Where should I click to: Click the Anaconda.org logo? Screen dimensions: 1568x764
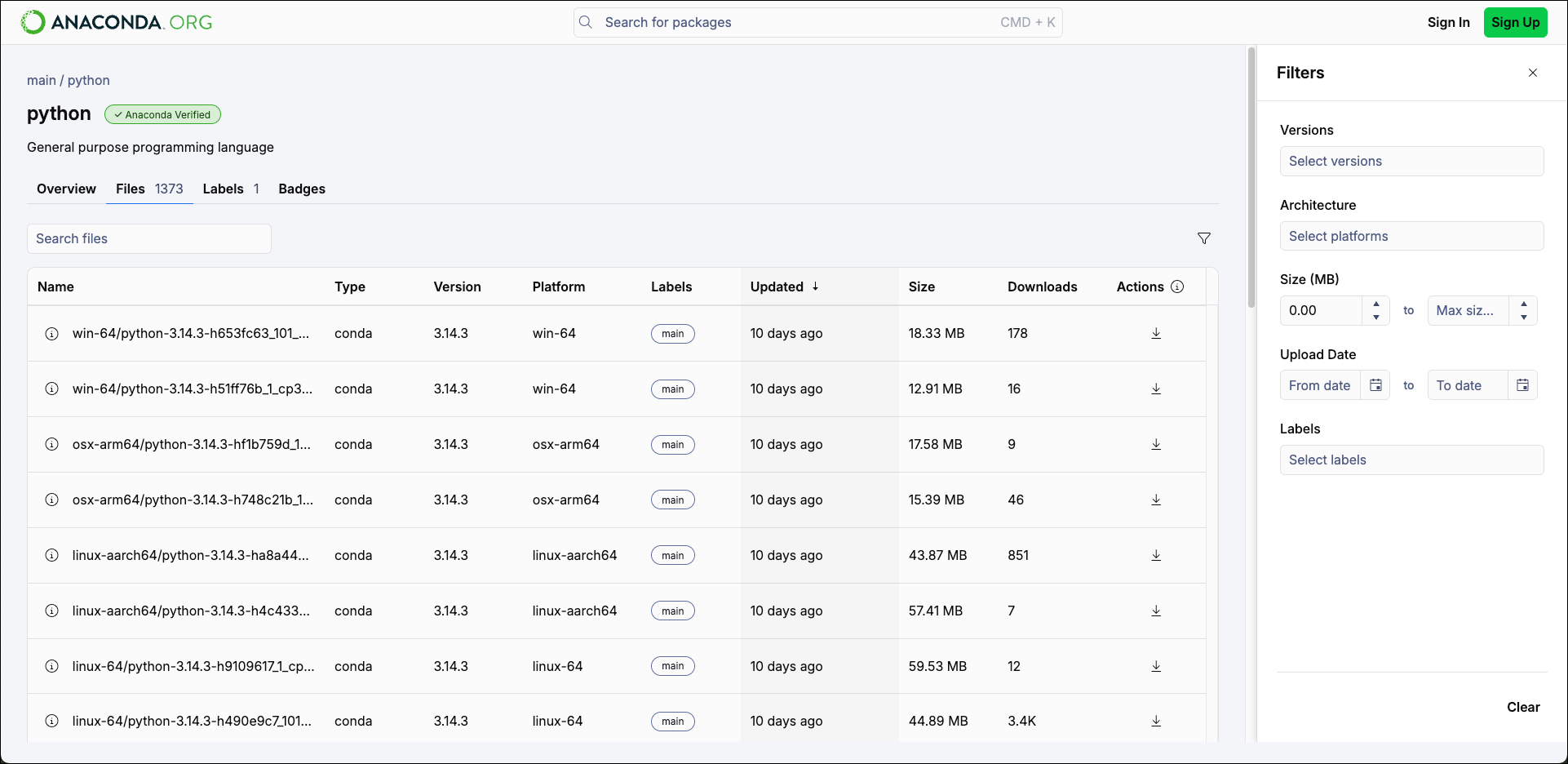[x=117, y=22]
